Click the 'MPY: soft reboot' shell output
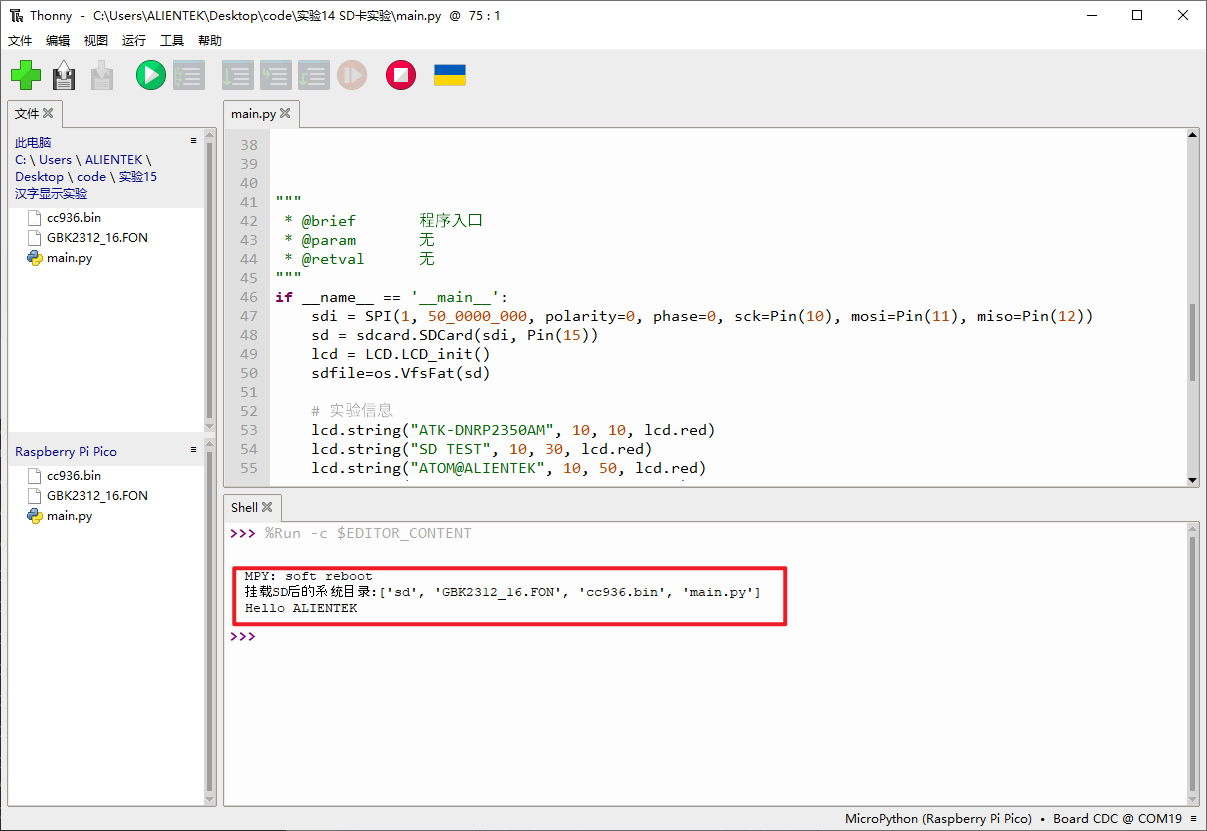This screenshot has height=831, width=1207. point(308,576)
